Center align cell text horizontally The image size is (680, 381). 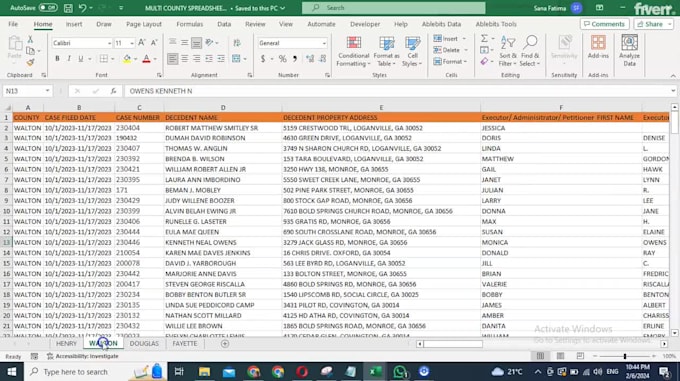[x=185, y=59]
